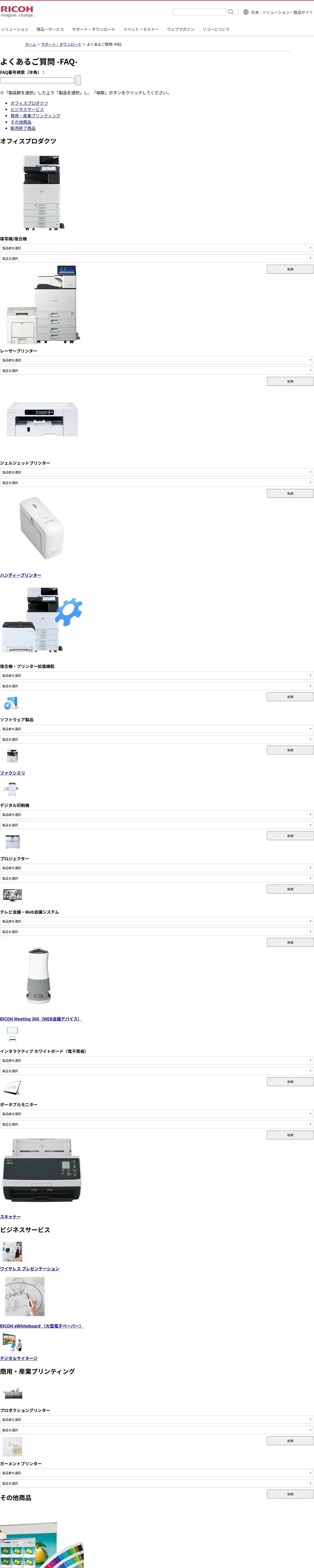Click the ジェルジェットプリンター image
The height and width of the screenshot is (1568, 314).
point(42,418)
